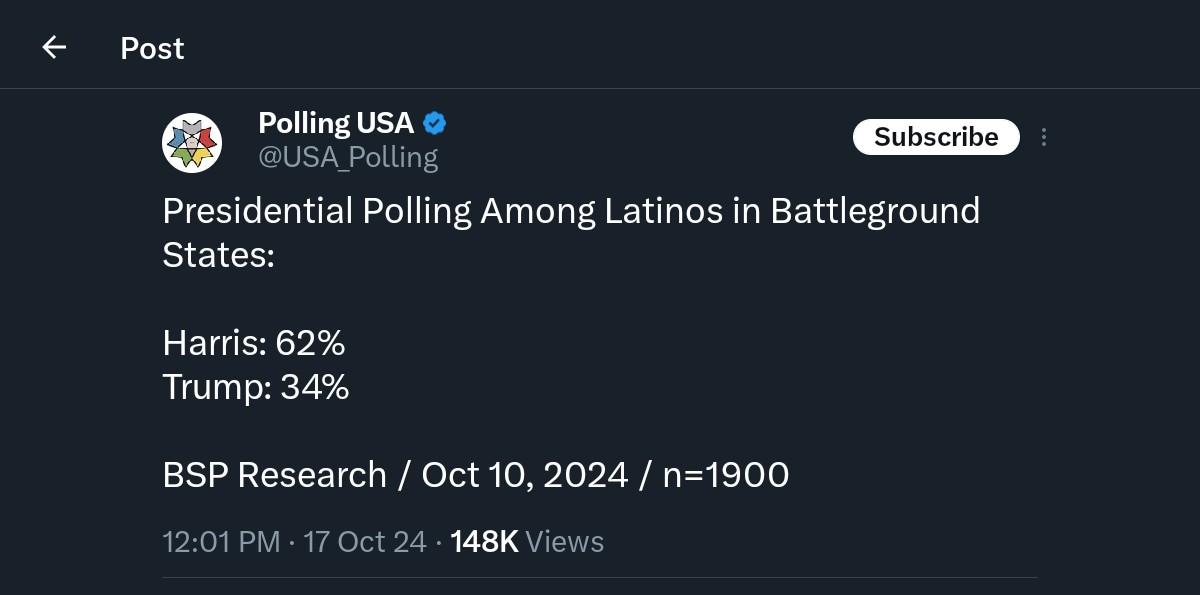Click the Trump: 34% line
This screenshot has height=595, width=1200.
pyautogui.click(x=256, y=387)
